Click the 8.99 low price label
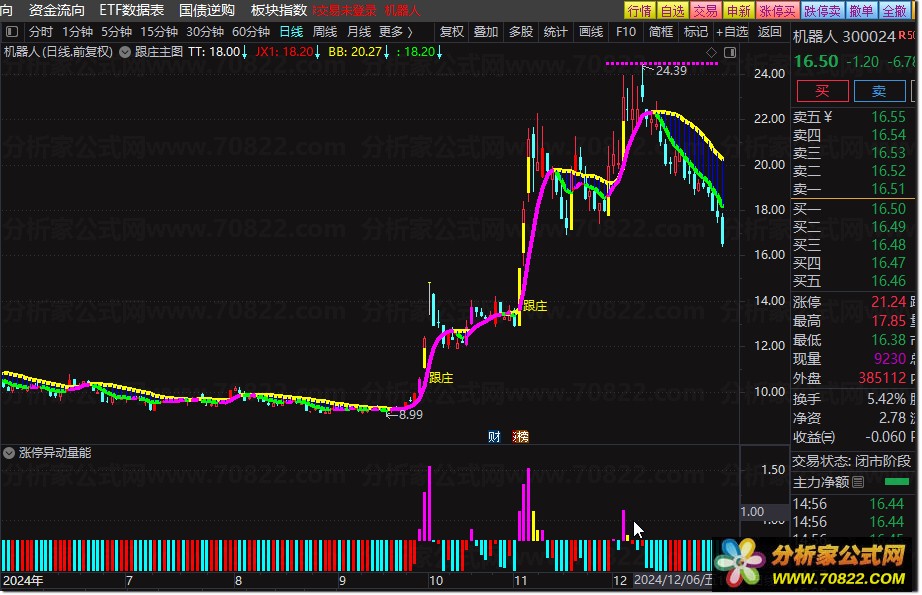 click(410, 415)
